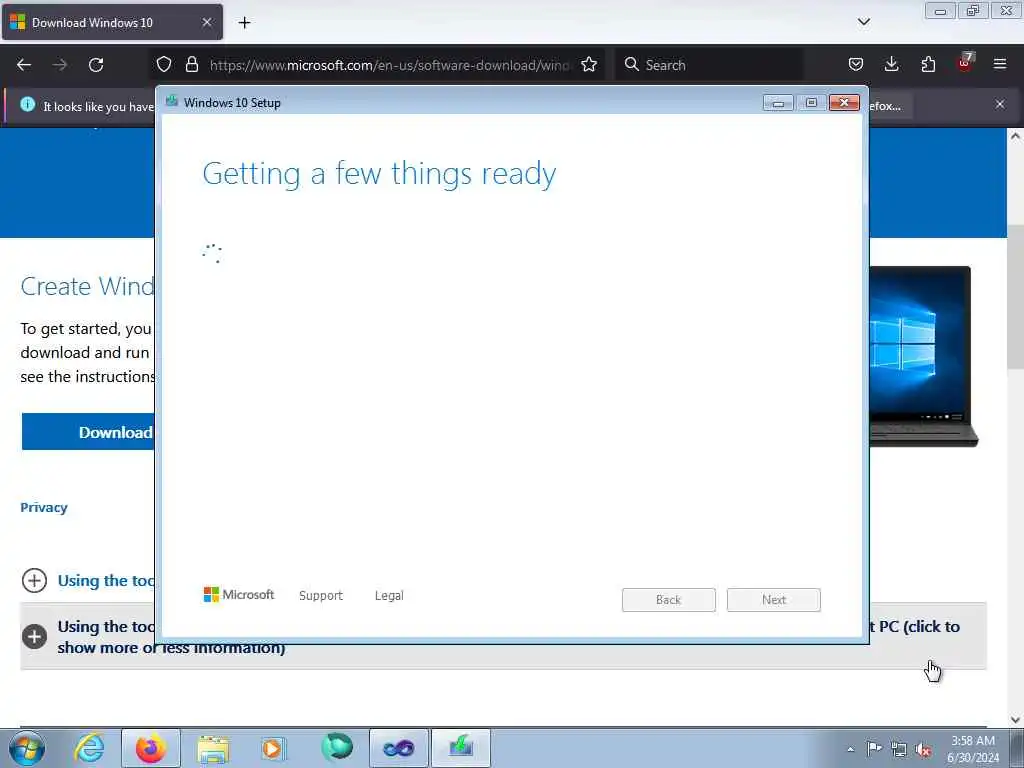The image size is (1024, 768).
Task: Open the green globe taskbar app
Action: click(x=337, y=747)
